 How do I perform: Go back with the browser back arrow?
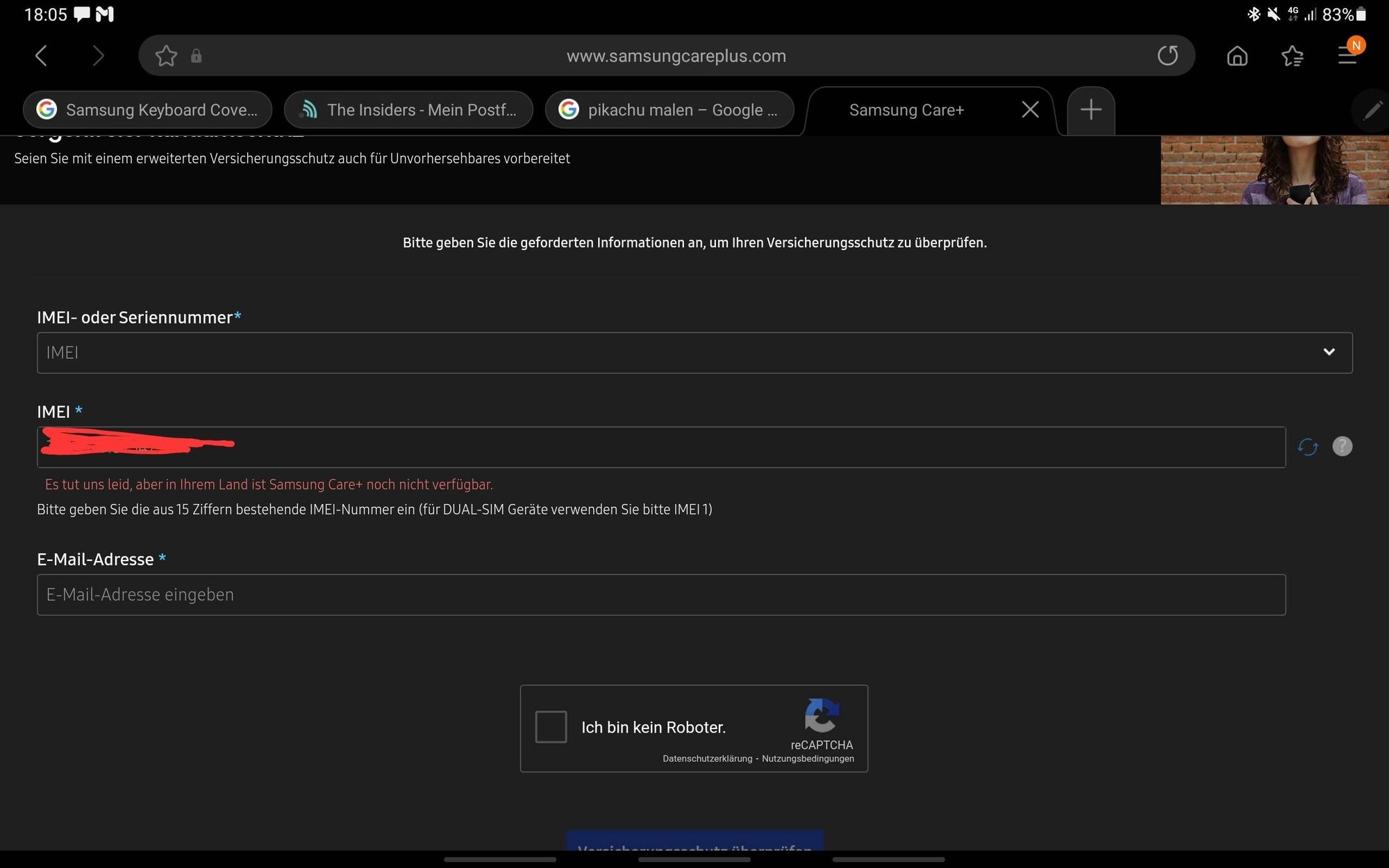point(41,56)
